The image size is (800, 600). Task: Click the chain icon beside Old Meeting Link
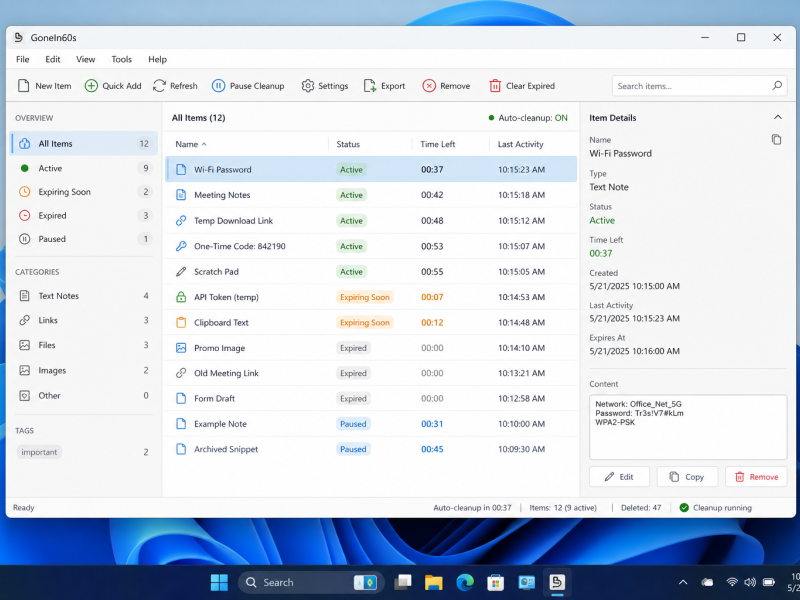coord(181,373)
